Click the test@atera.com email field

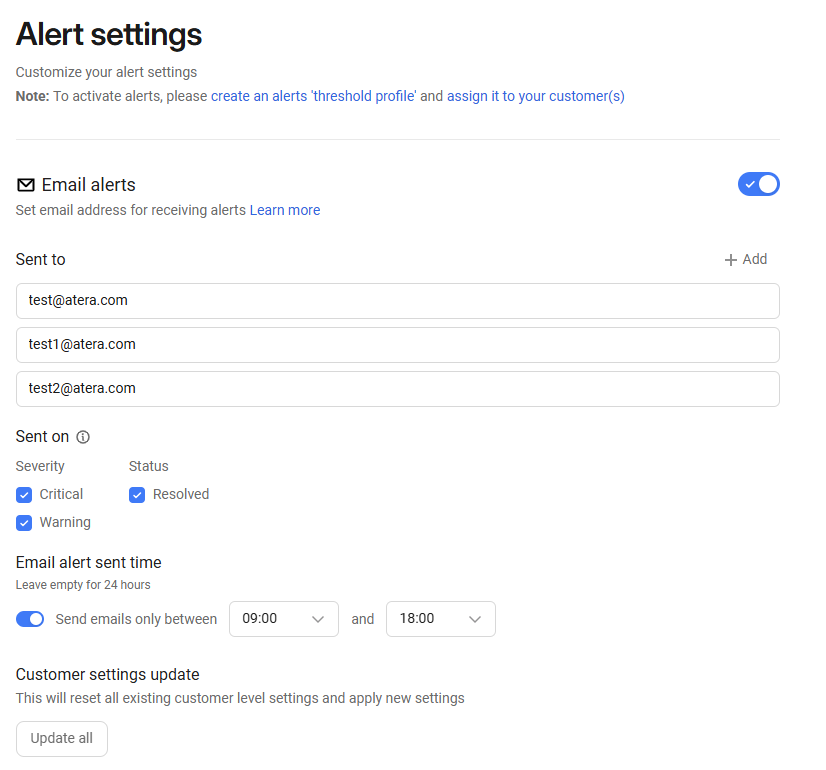click(x=398, y=301)
